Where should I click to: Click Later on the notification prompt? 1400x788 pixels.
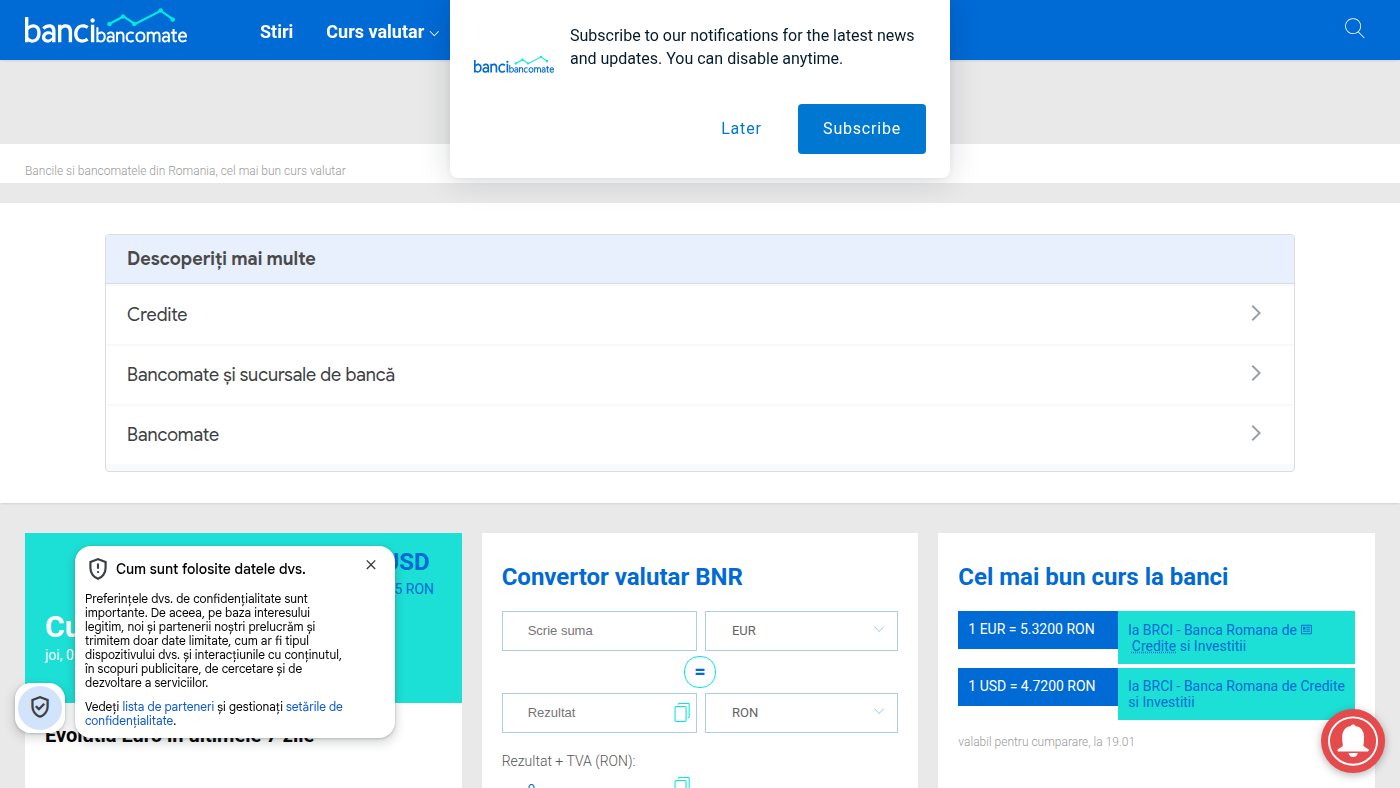[x=741, y=129]
